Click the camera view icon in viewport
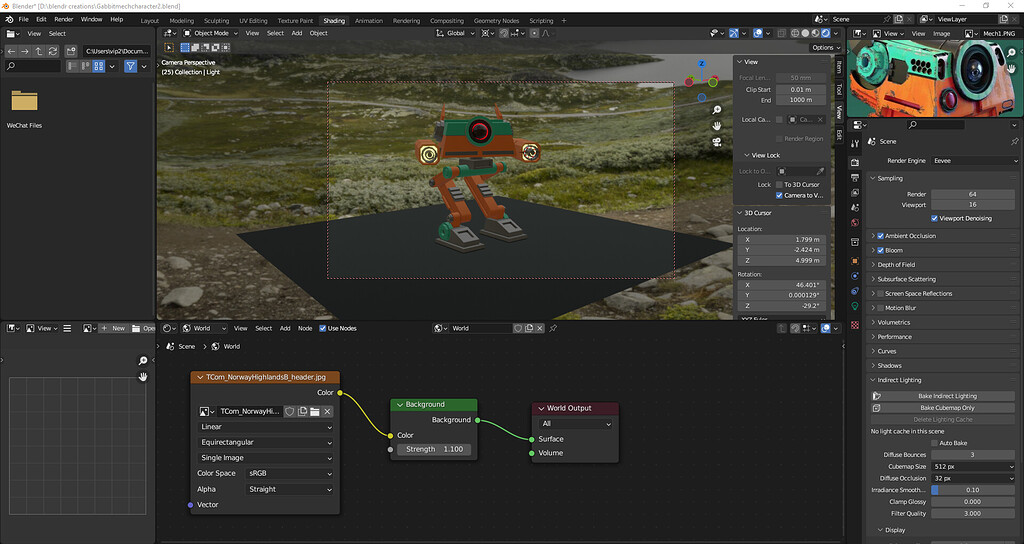This screenshot has height=544, width=1024. click(717, 142)
